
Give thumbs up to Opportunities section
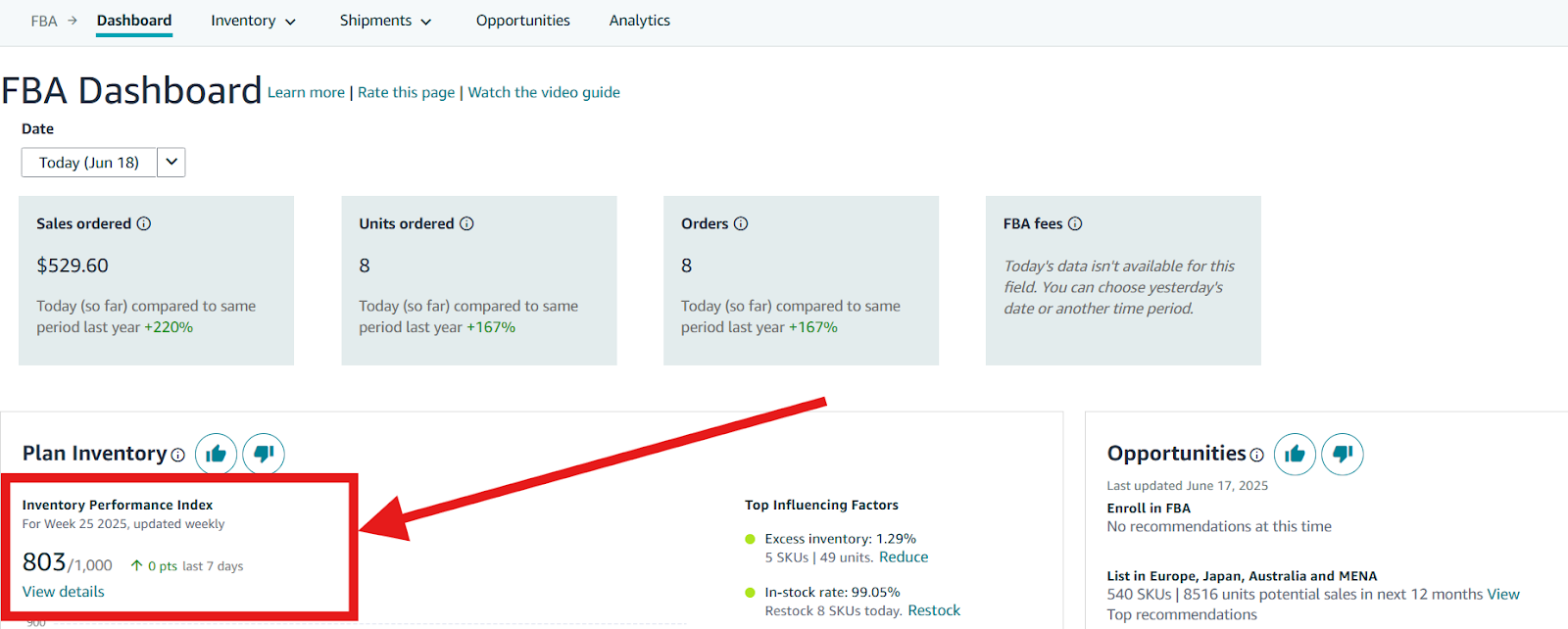click(1295, 454)
